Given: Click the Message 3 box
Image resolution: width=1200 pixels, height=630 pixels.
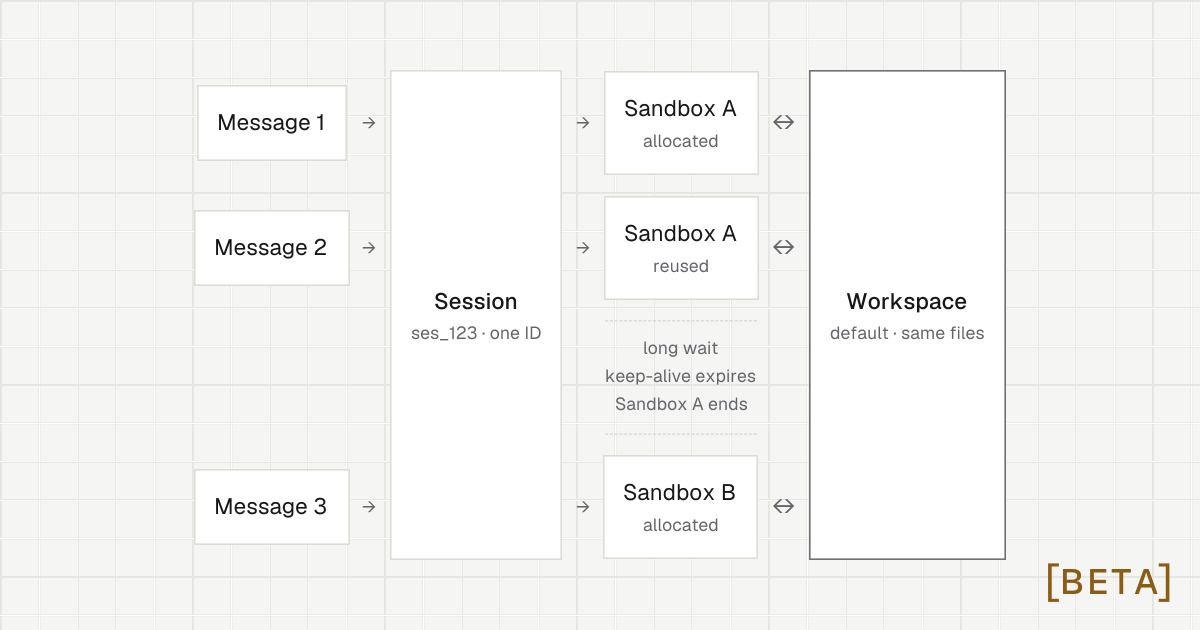Looking at the screenshot, I should [272, 507].
